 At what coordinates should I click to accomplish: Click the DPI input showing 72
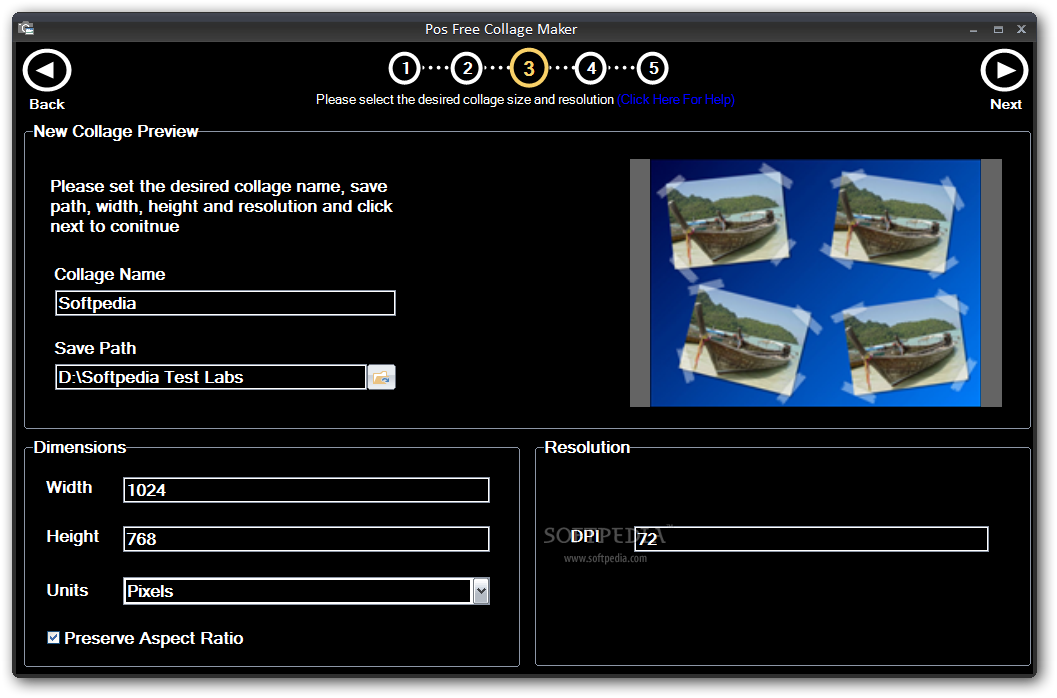pyautogui.click(x=811, y=539)
